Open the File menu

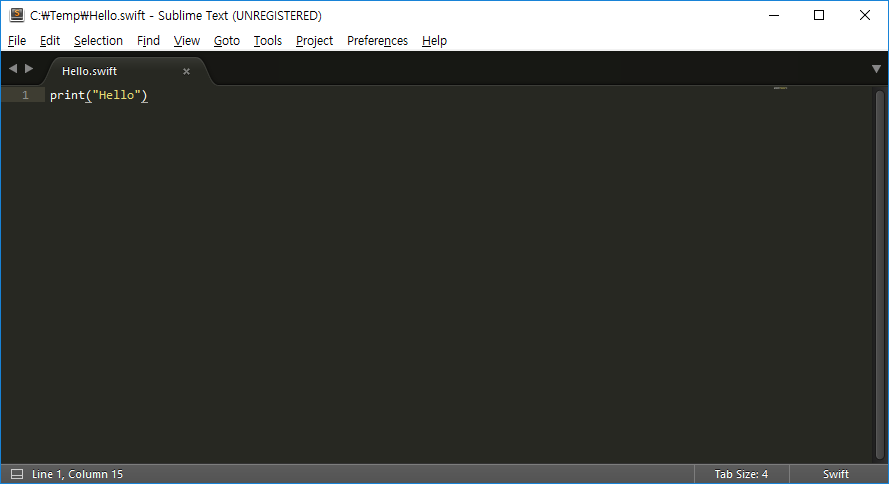pyautogui.click(x=17, y=41)
